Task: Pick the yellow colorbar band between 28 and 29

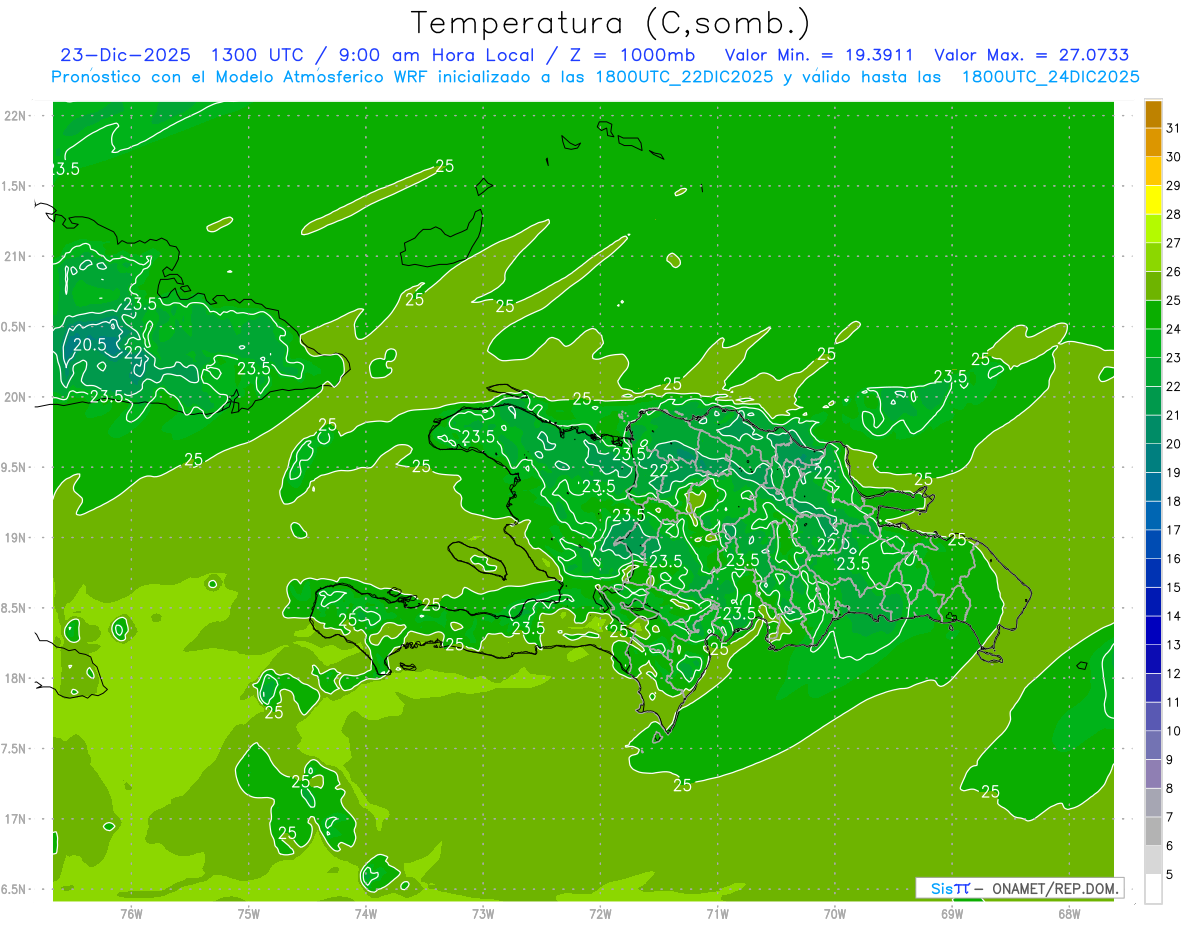Action: pyautogui.click(x=1153, y=200)
